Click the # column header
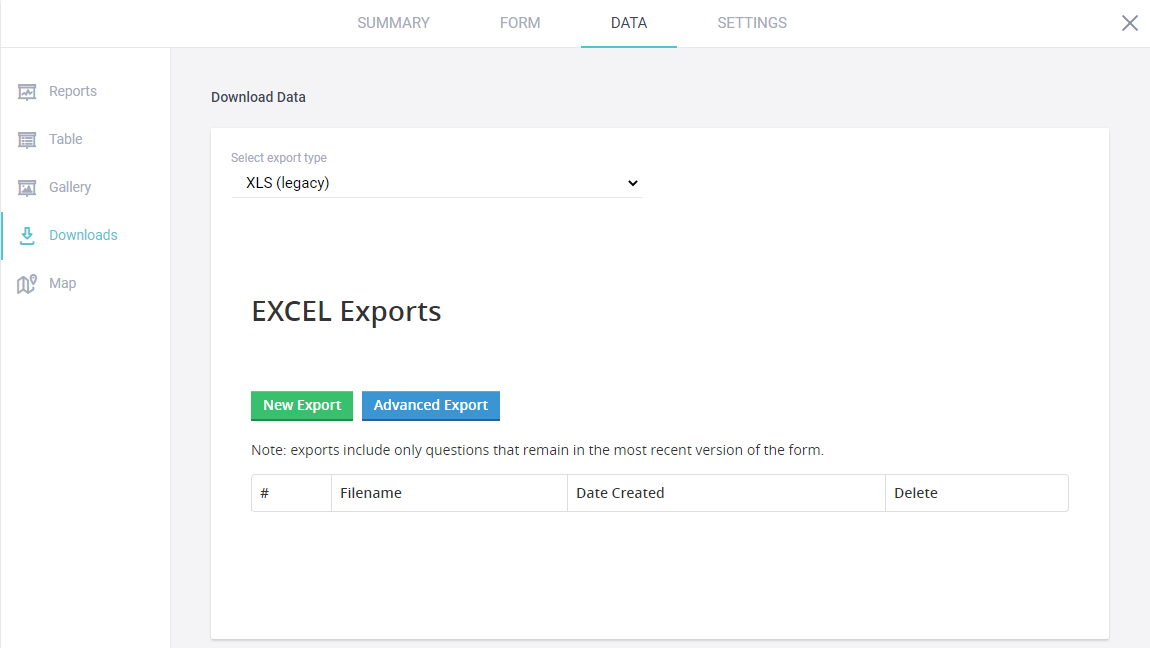This screenshot has height=648, width=1150. click(265, 493)
